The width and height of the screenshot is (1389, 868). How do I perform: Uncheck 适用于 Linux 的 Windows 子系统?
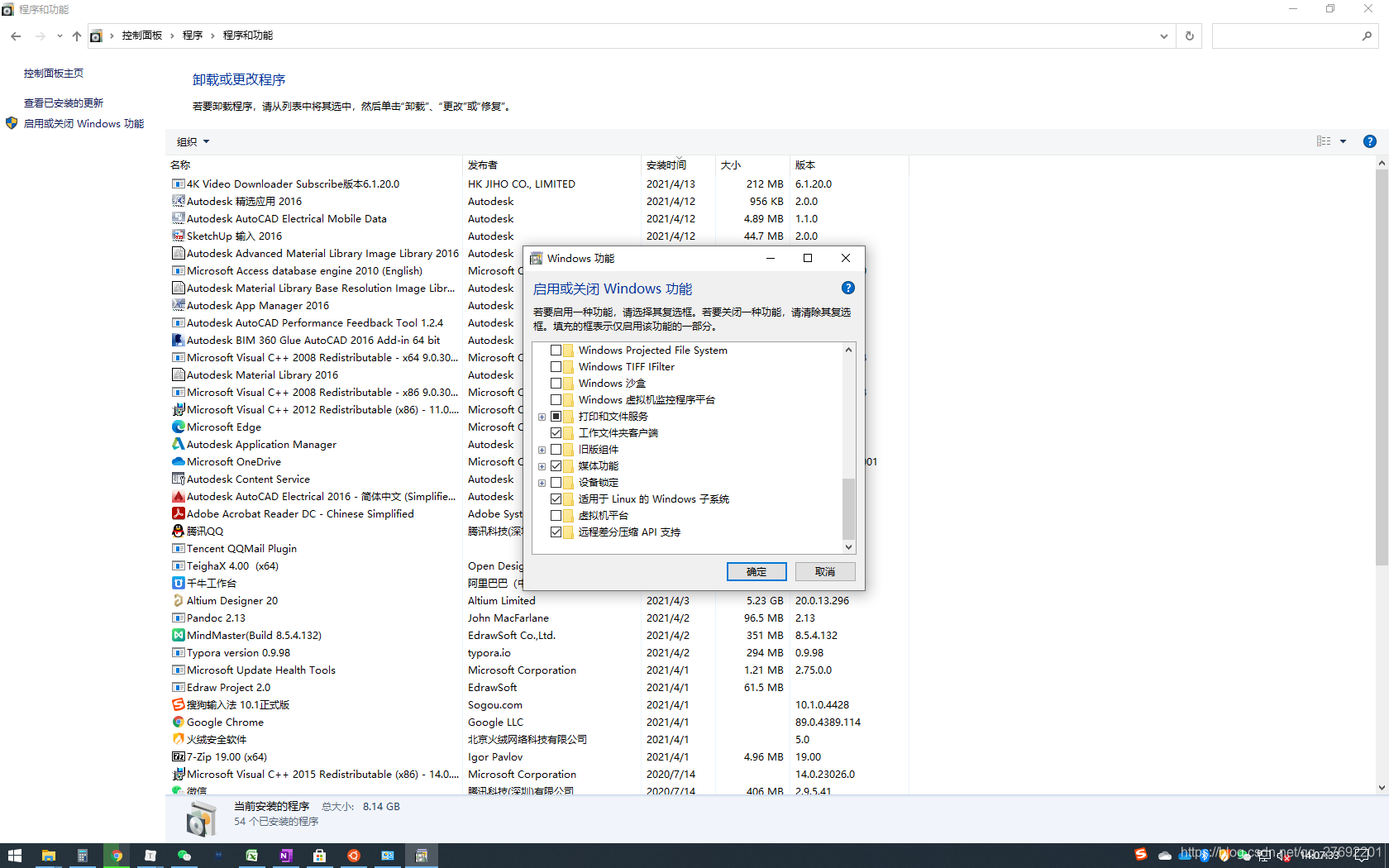coord(556,499)
